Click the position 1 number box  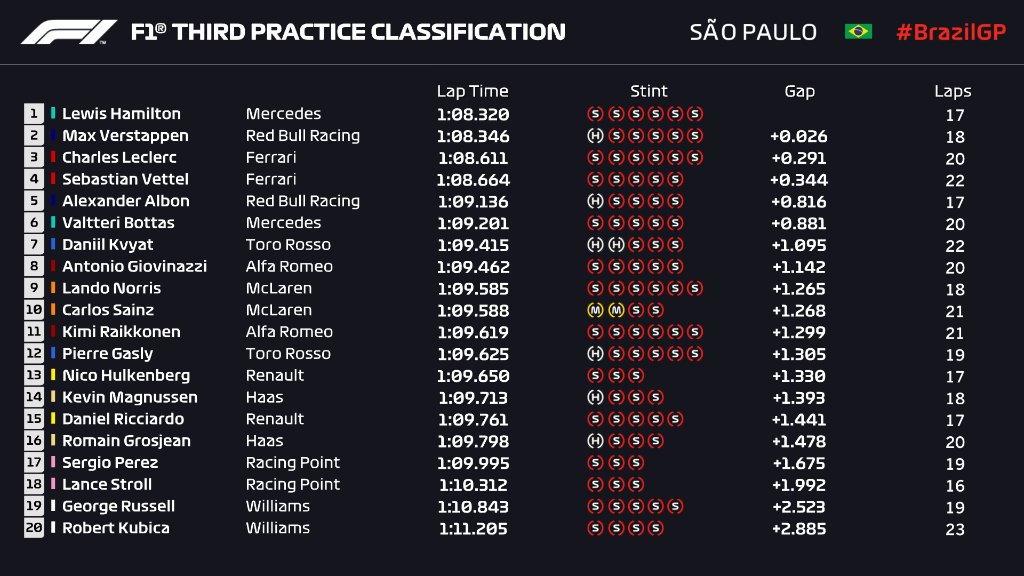(x=35, y=114)
